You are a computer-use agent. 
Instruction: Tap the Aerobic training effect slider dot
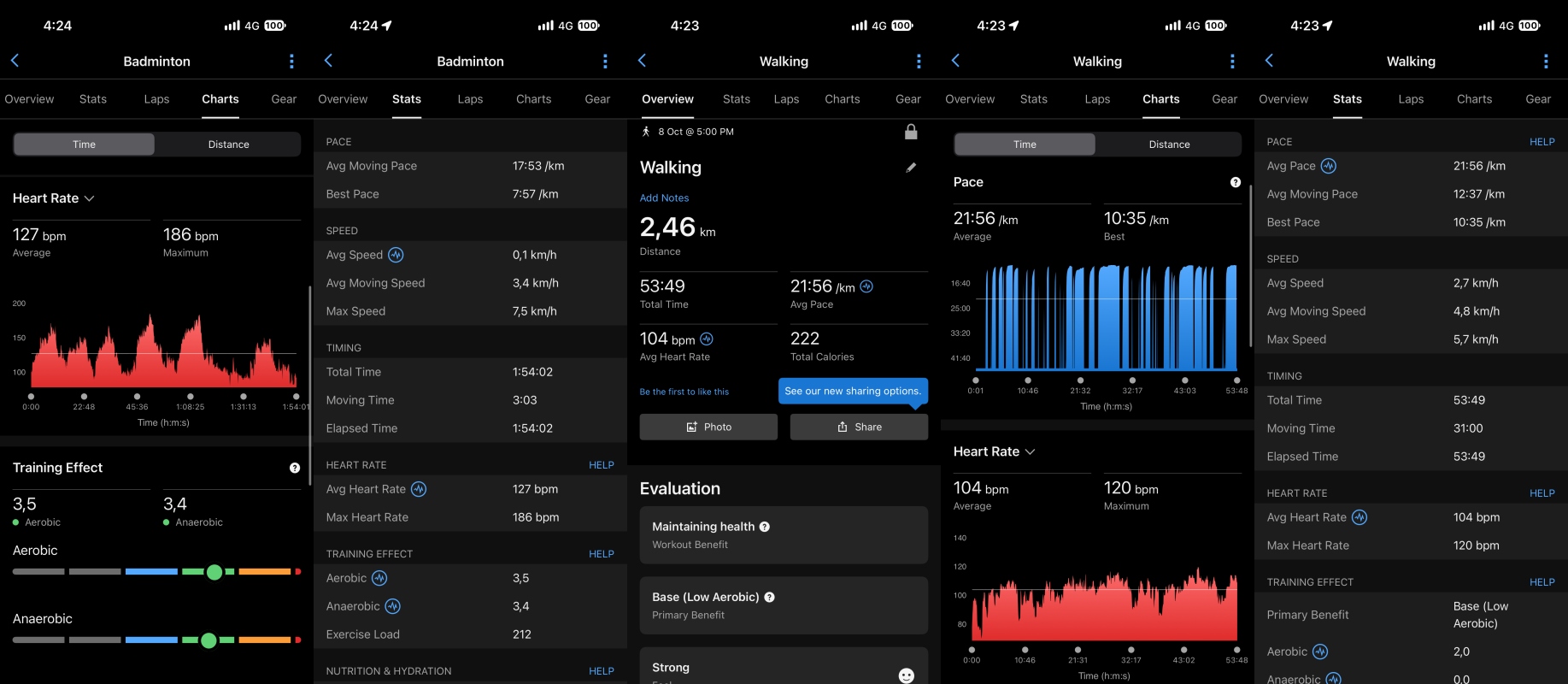(214, 572)
